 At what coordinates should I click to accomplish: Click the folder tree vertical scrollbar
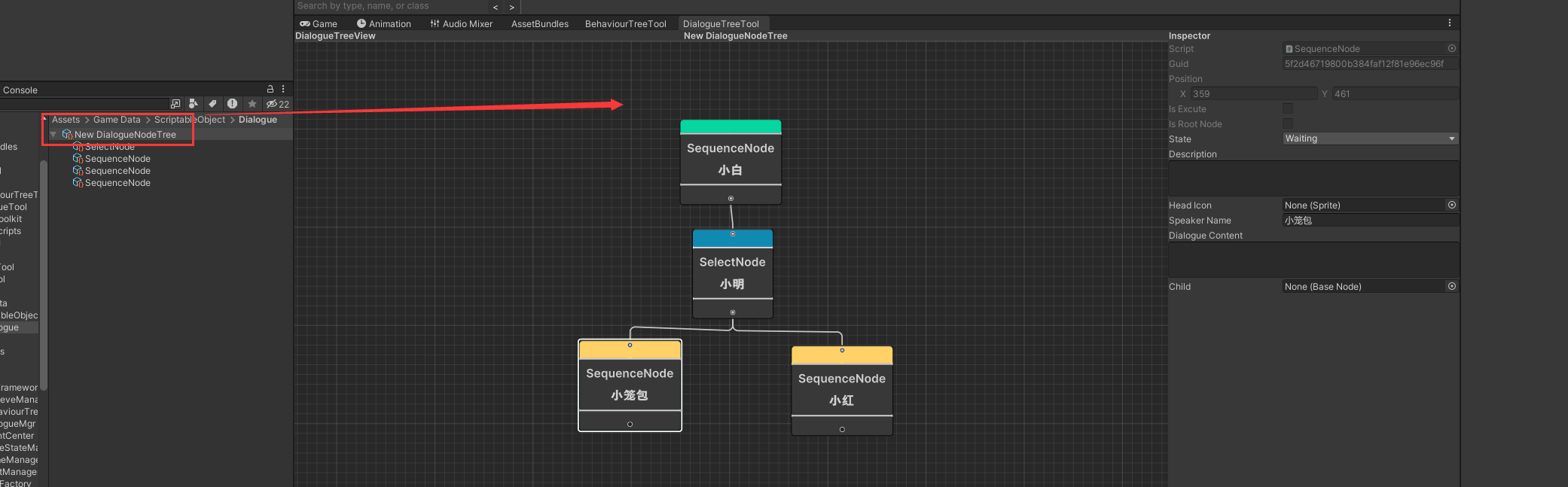pyautogui.click(x=44, y=275)
